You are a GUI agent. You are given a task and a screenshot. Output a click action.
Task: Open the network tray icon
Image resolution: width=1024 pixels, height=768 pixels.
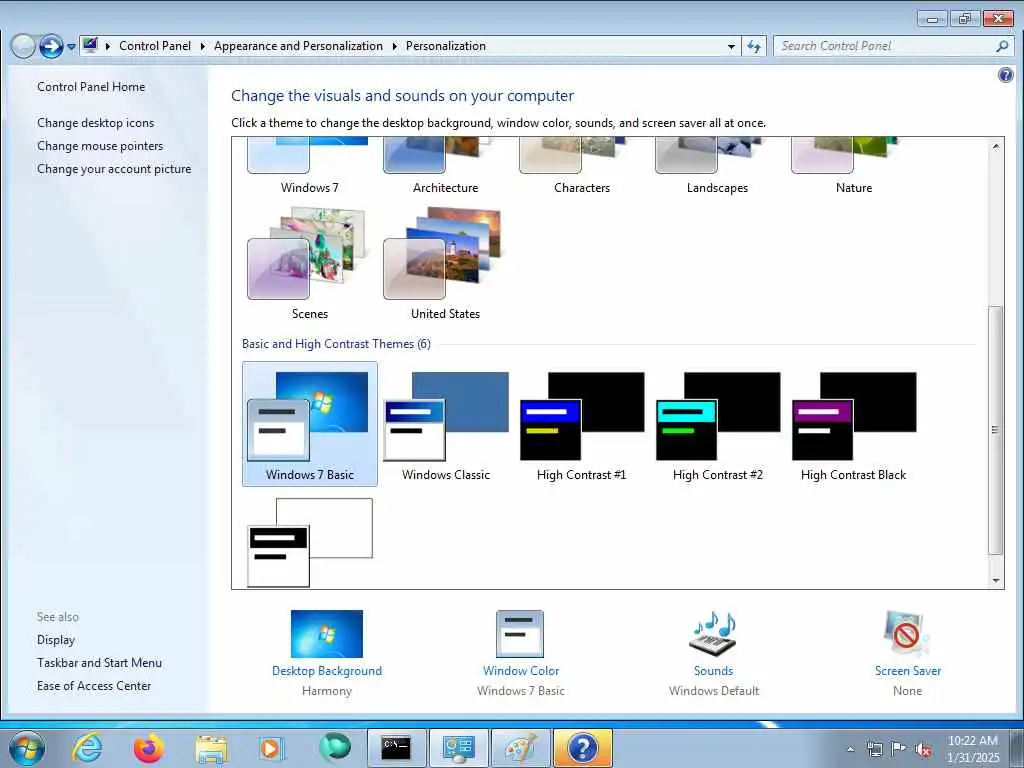[x=874, y=749]
